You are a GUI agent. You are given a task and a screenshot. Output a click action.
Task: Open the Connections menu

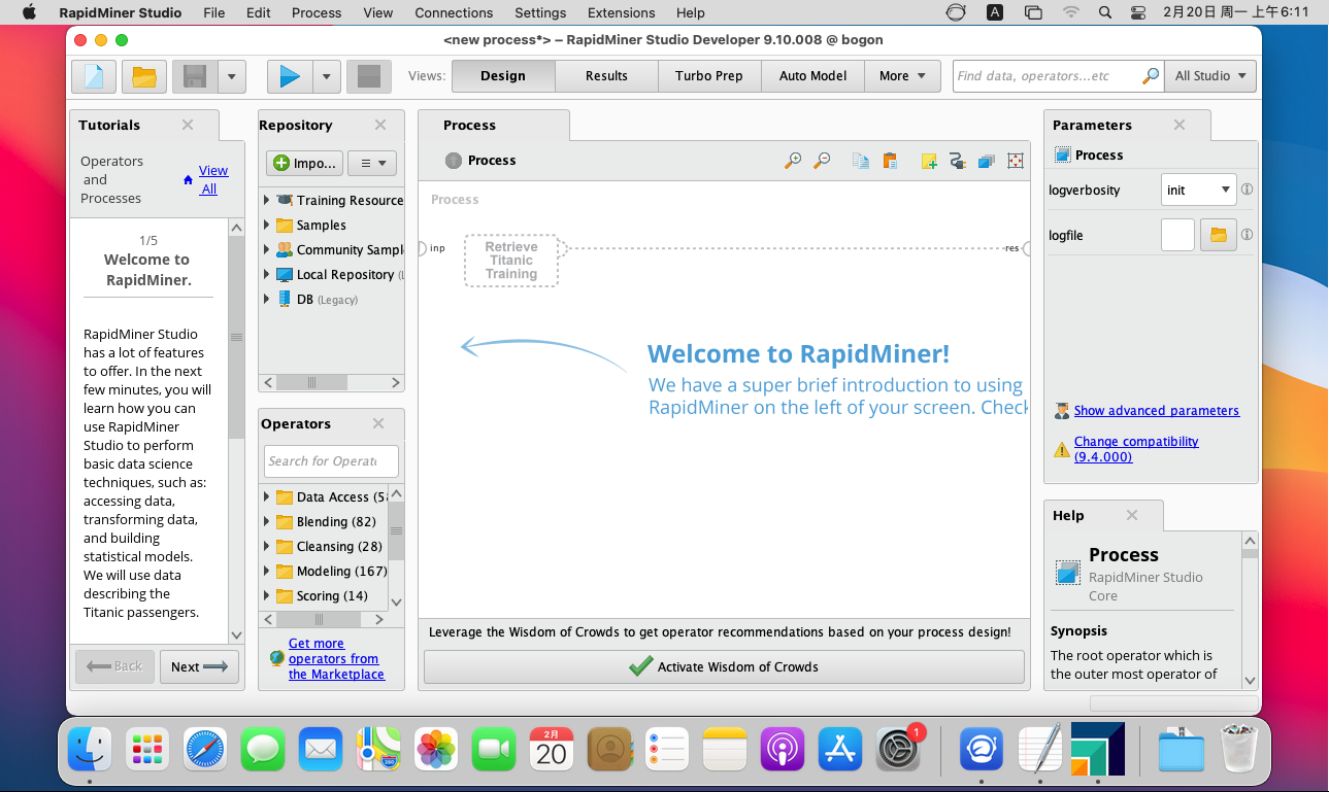(454, 13)
